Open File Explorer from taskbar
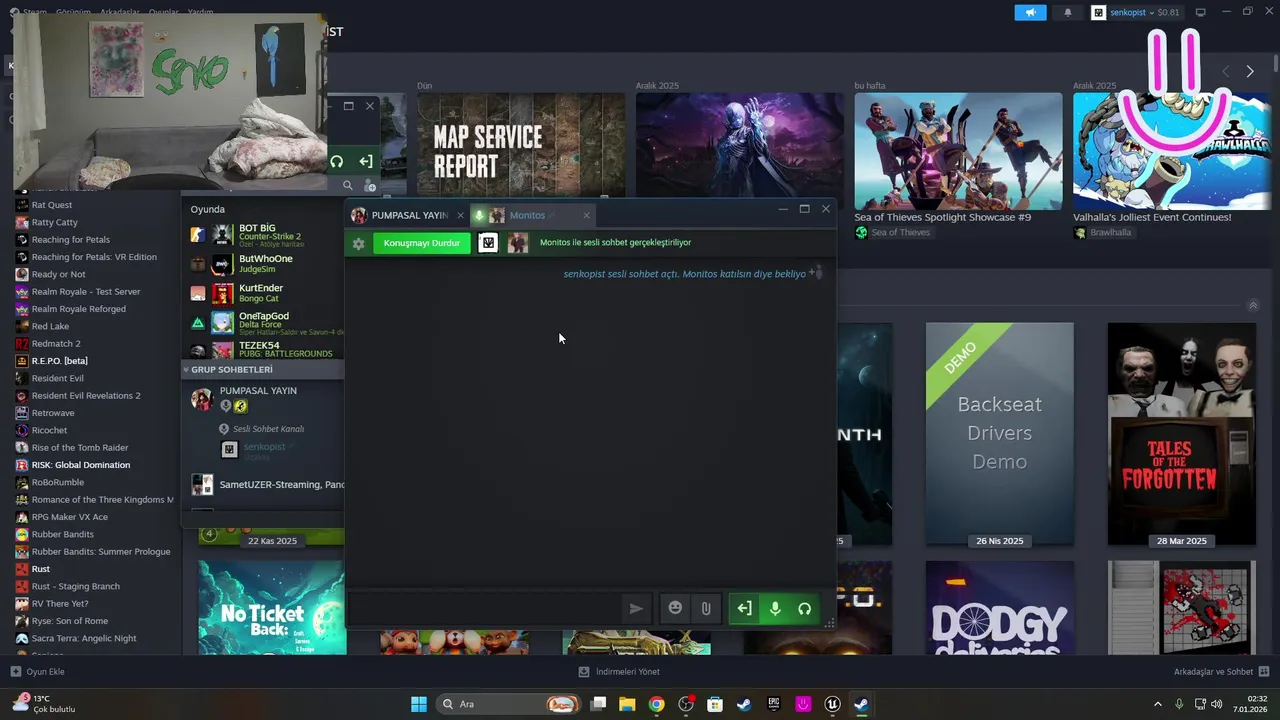This screenshot has height=720, width=1280. [x=627, y=704]
